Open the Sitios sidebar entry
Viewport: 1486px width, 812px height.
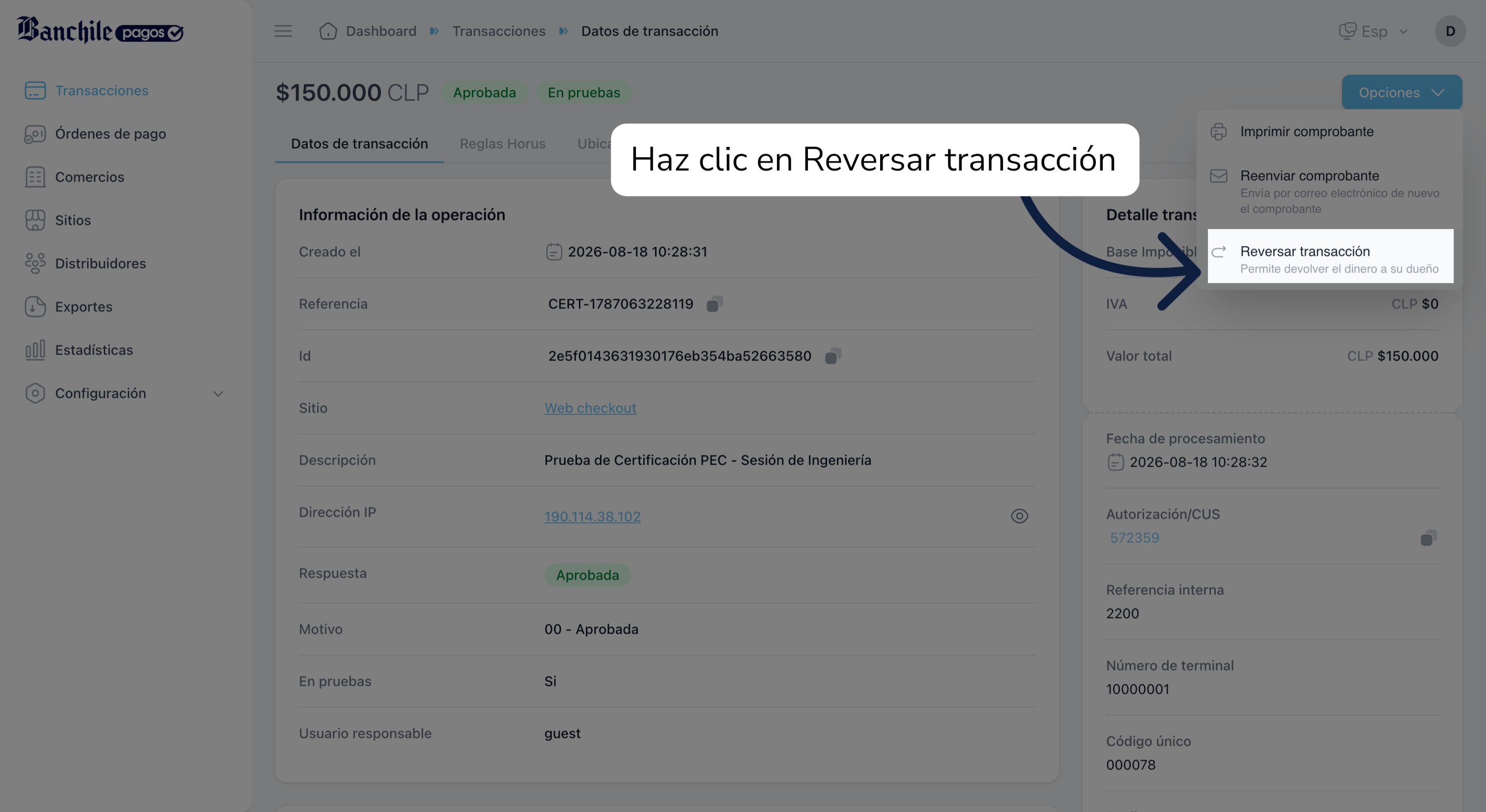click(x=57, y=220)
